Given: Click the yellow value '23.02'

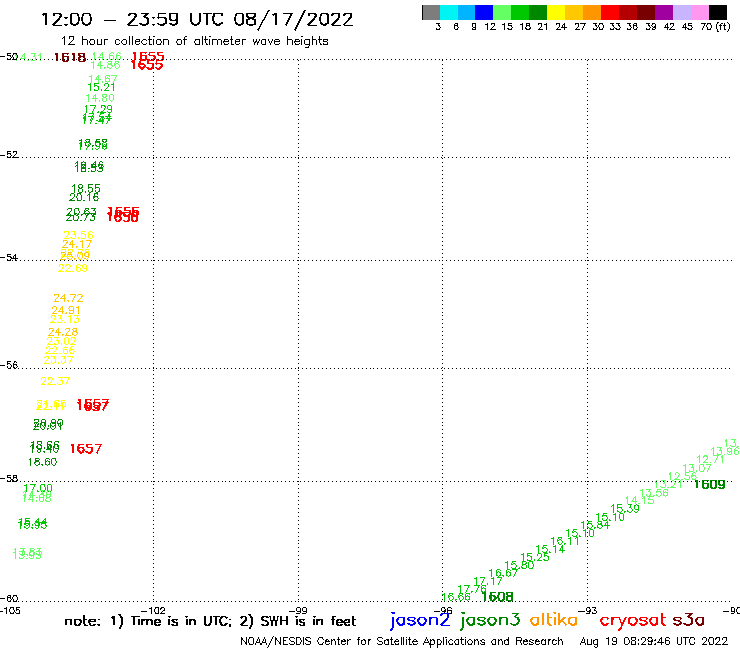Looking at the screenshot, I should (61, 341).
